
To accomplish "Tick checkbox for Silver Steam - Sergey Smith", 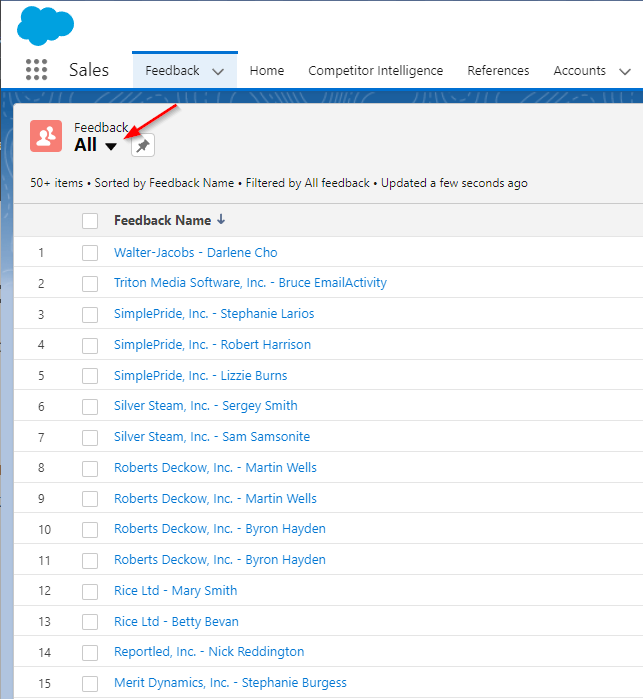I will point(90,407).
